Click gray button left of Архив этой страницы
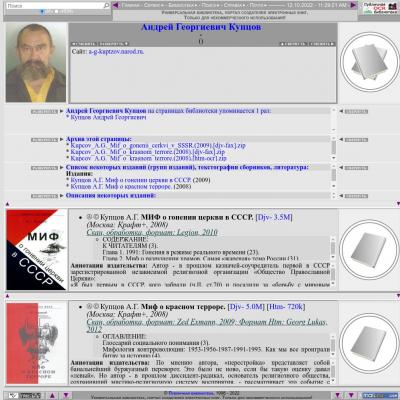 pyautogui.click(x=44, y=140)
